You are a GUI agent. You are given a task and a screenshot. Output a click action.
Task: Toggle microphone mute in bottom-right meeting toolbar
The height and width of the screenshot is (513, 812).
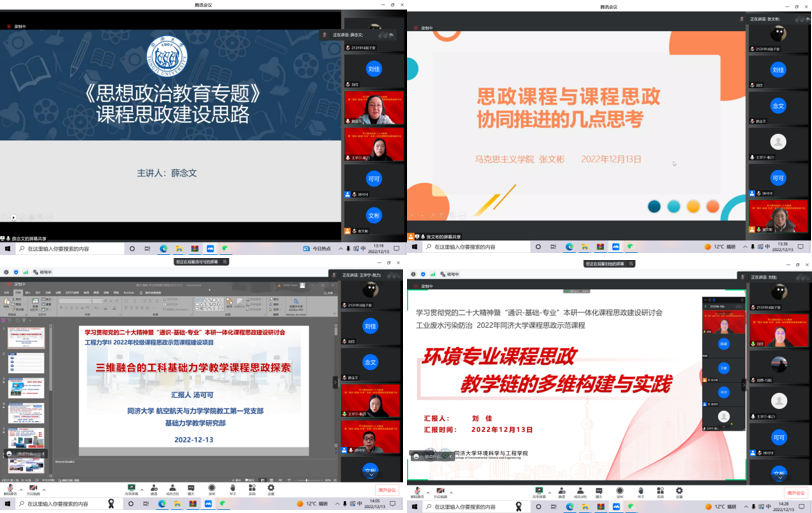point(417,489)
